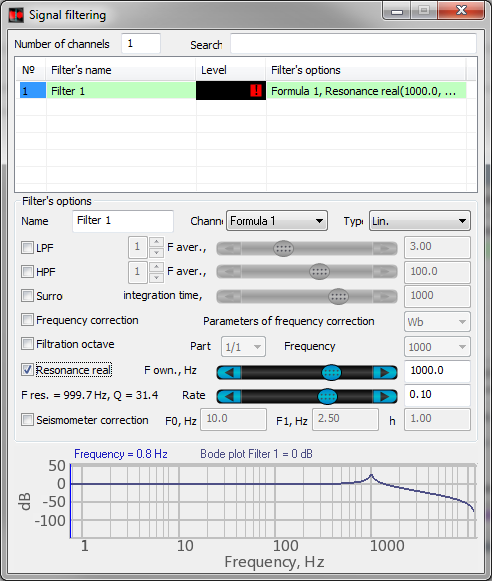Select the Filter 1 row in list

click(x=243, y=90)
